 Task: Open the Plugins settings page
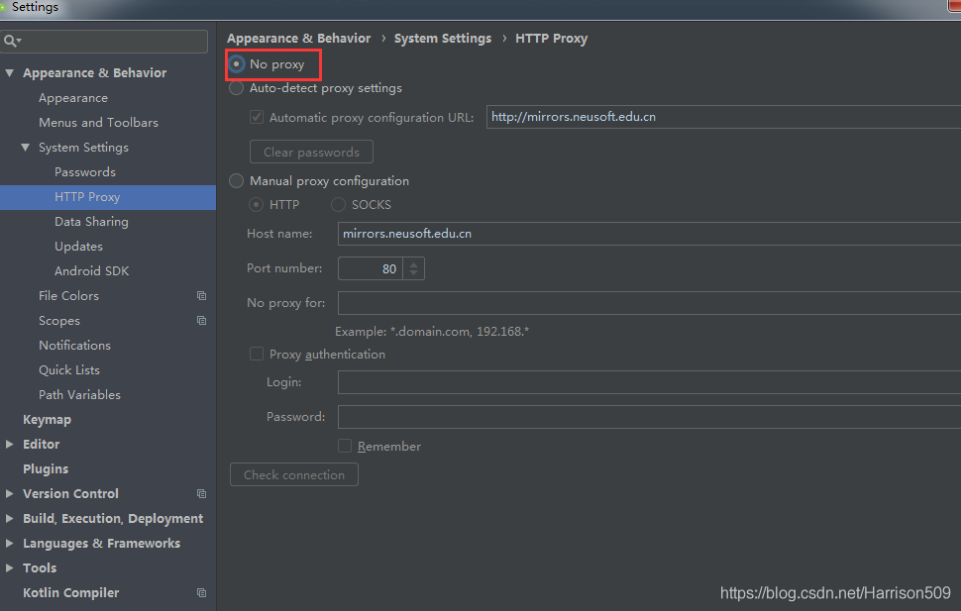pos(46,469)
